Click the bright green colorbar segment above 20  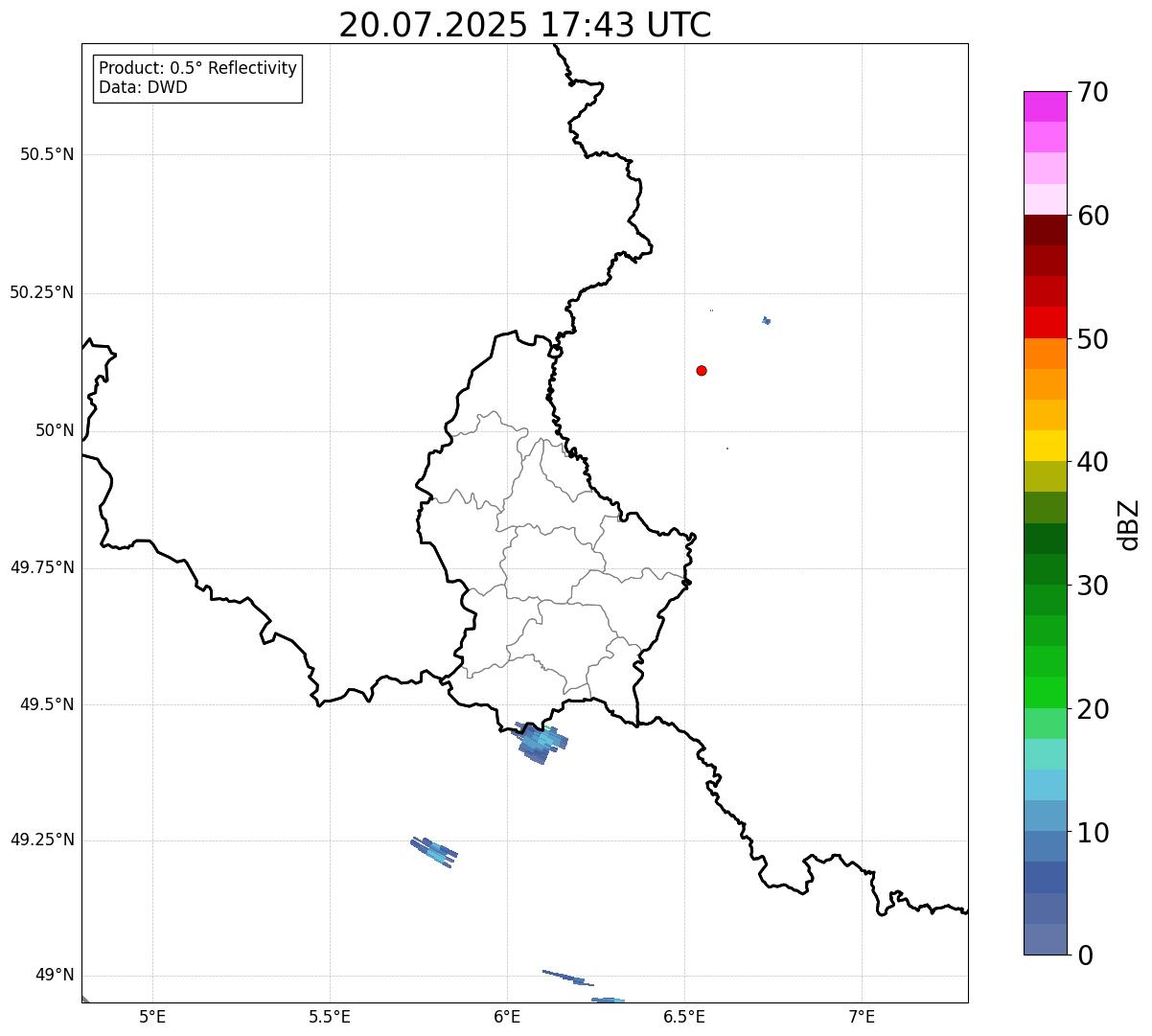[x=1045, y=692]
